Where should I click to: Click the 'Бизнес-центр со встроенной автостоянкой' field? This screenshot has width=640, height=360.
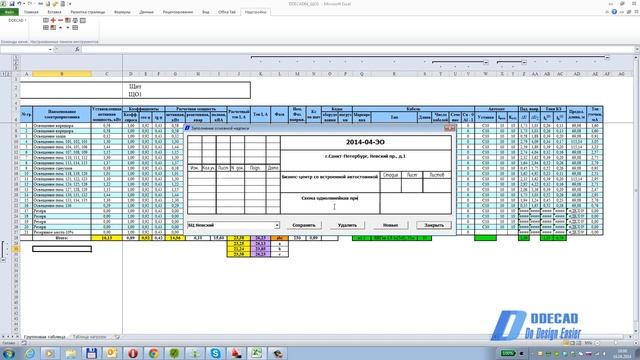point(330,182)
